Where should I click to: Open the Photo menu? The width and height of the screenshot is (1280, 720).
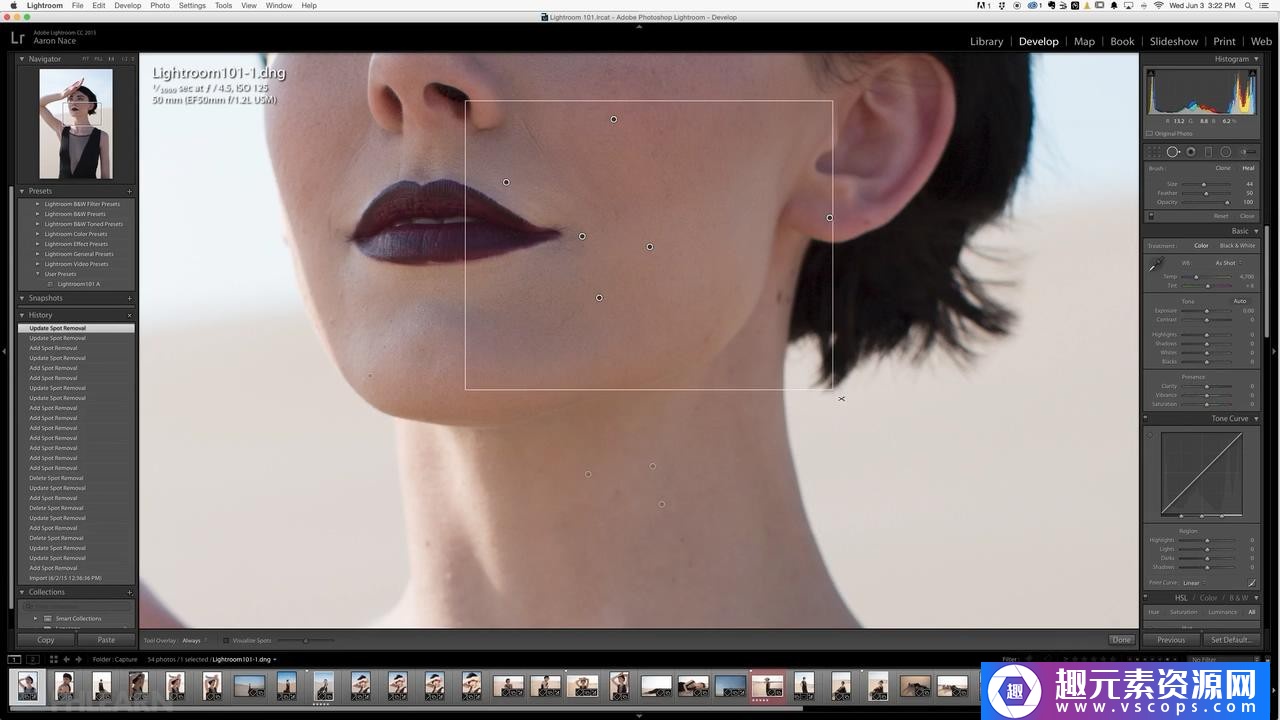(160, 6)
